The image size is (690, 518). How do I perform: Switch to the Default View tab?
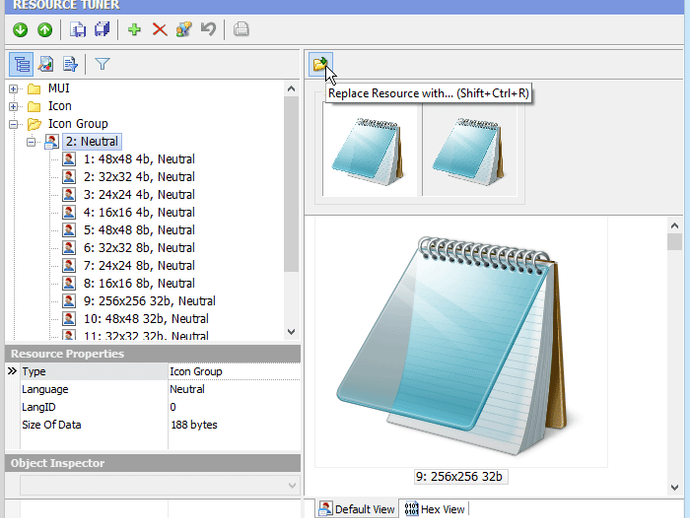[x=357, y=509]
